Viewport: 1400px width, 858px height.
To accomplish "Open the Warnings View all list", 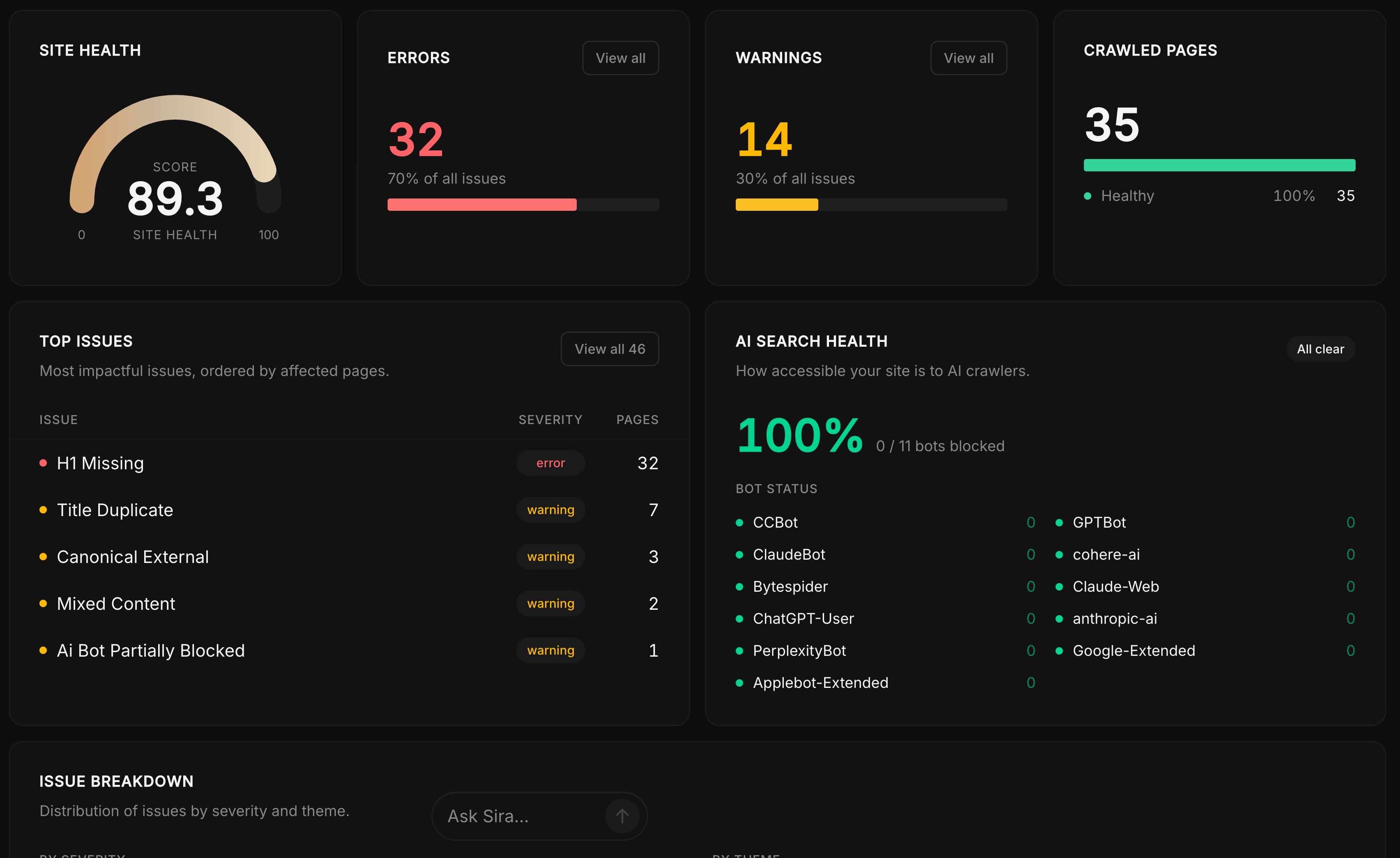I will [968, 58].
